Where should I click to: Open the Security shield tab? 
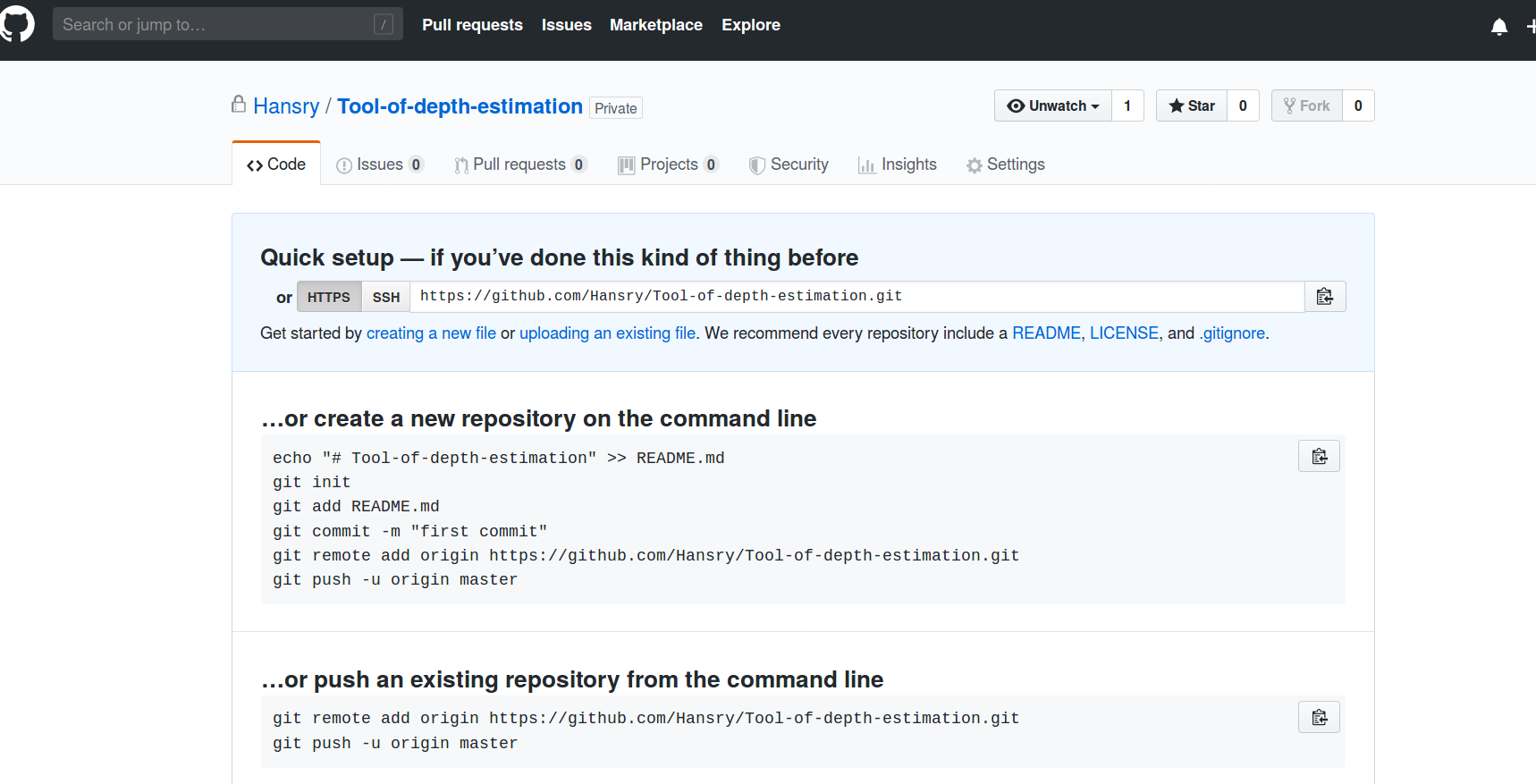789,164
